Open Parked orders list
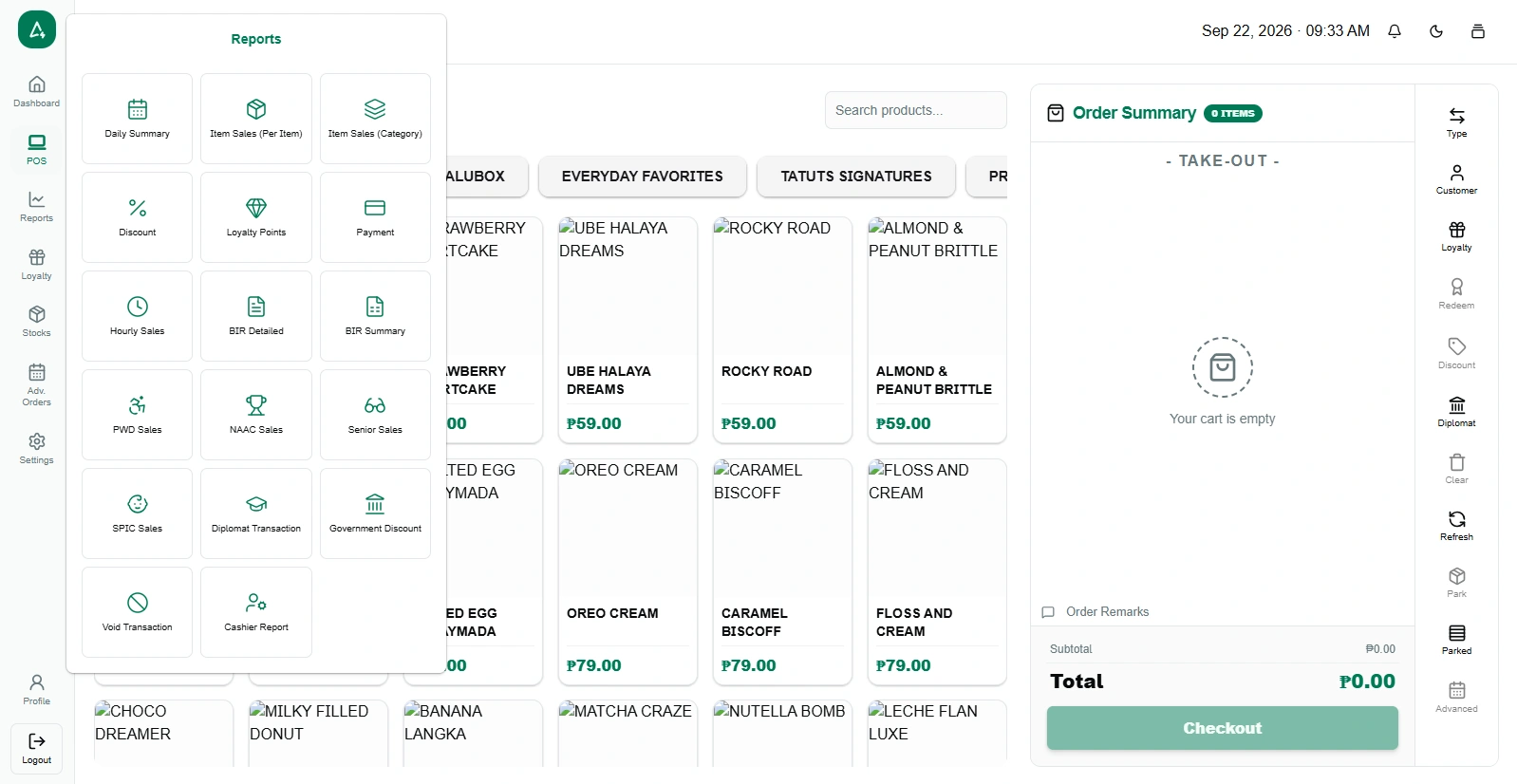 tap(1456, 640)
